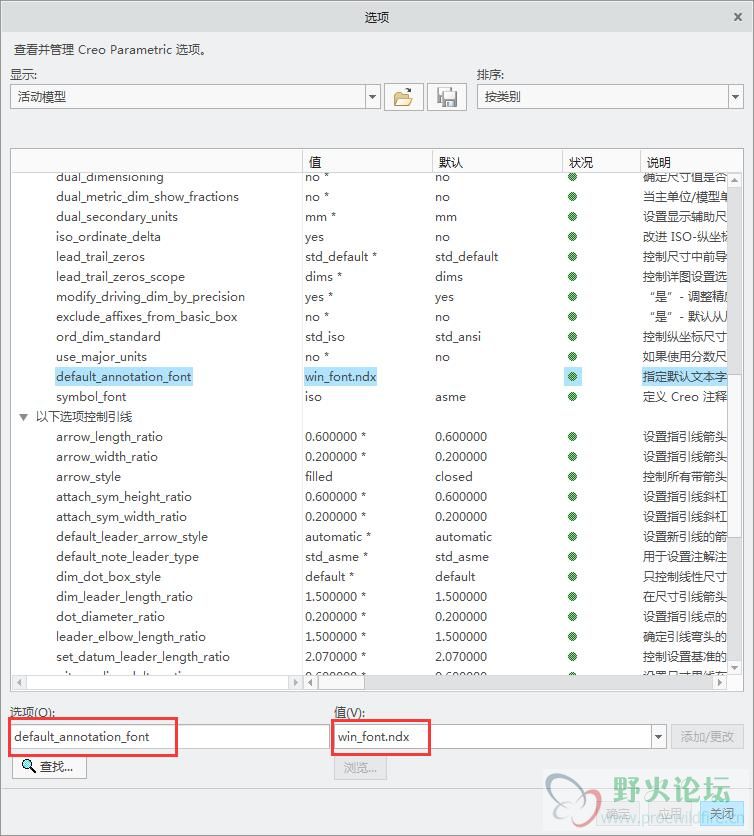This screenshot has height=836, width=754.
Task: Click into the 值(V) value input field
Action: (492, 737)
